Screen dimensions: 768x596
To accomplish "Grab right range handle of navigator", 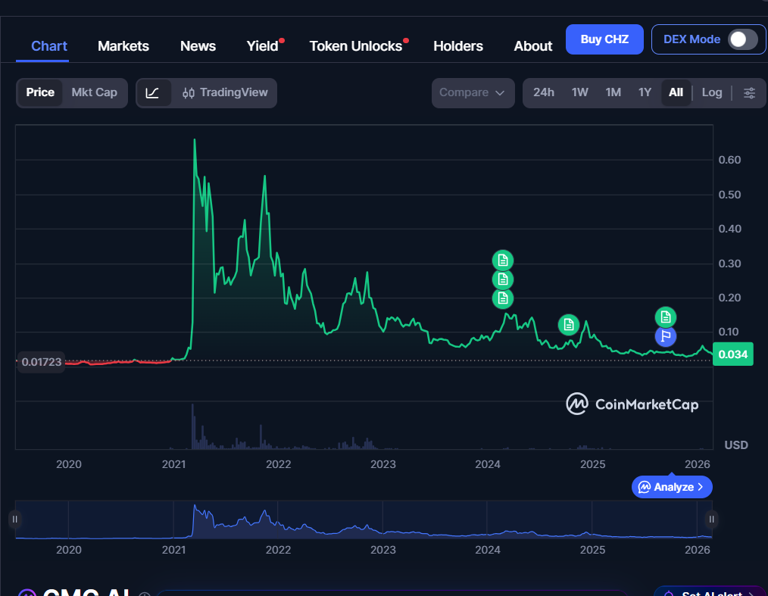I will coord(711,519).
